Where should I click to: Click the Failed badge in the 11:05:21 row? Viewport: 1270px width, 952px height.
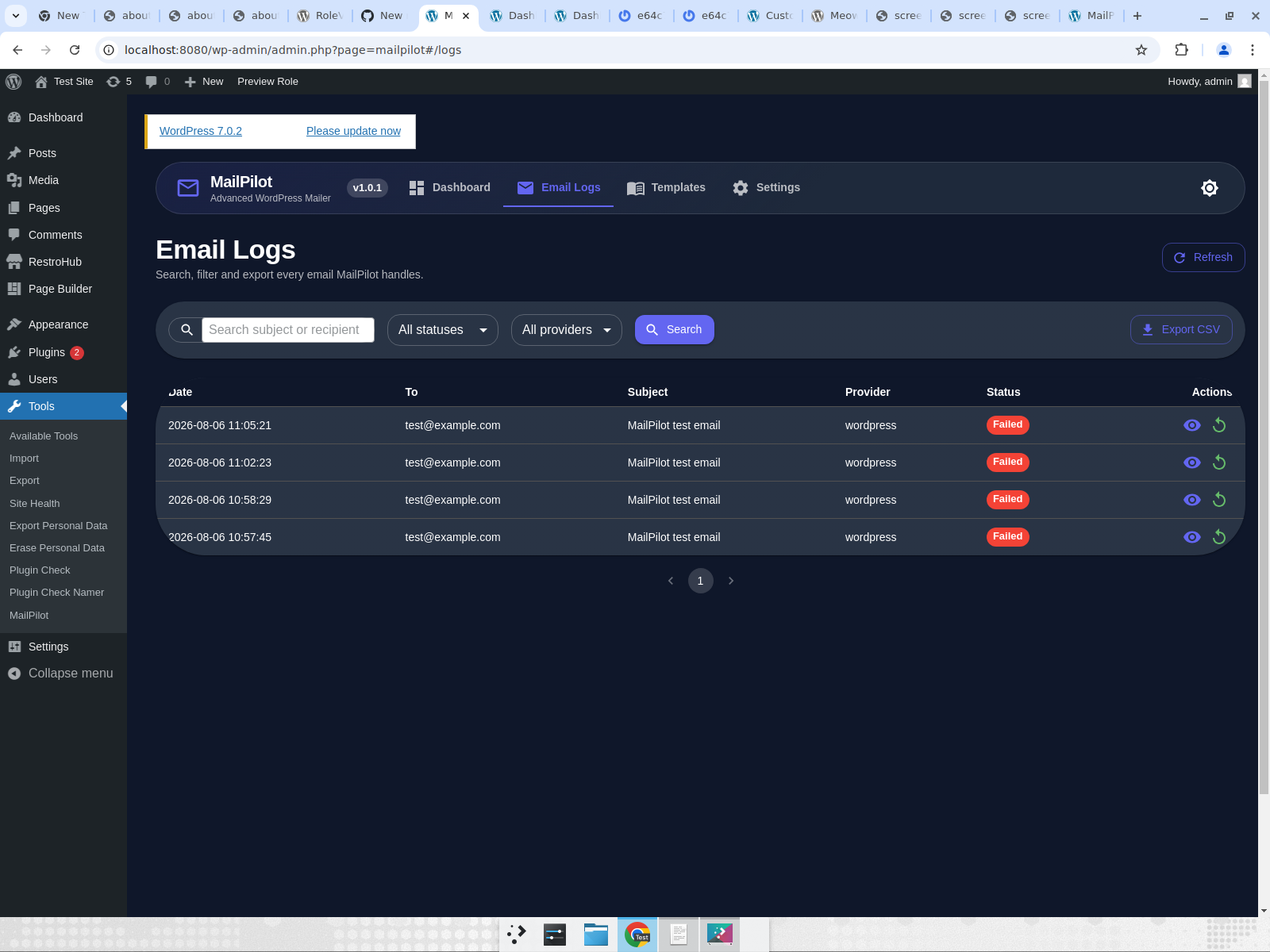pos(1007,425)
